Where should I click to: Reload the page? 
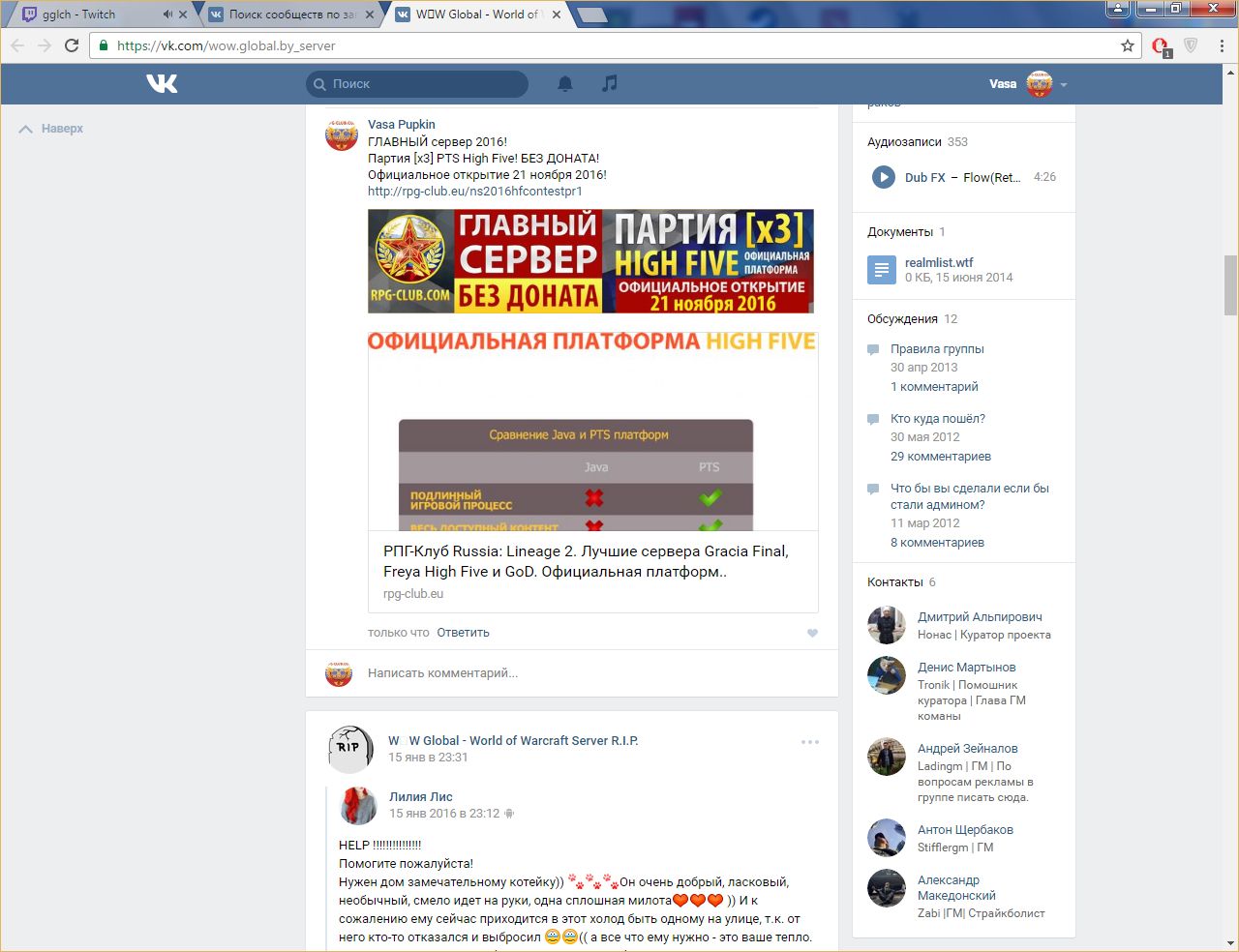point(72,45)
